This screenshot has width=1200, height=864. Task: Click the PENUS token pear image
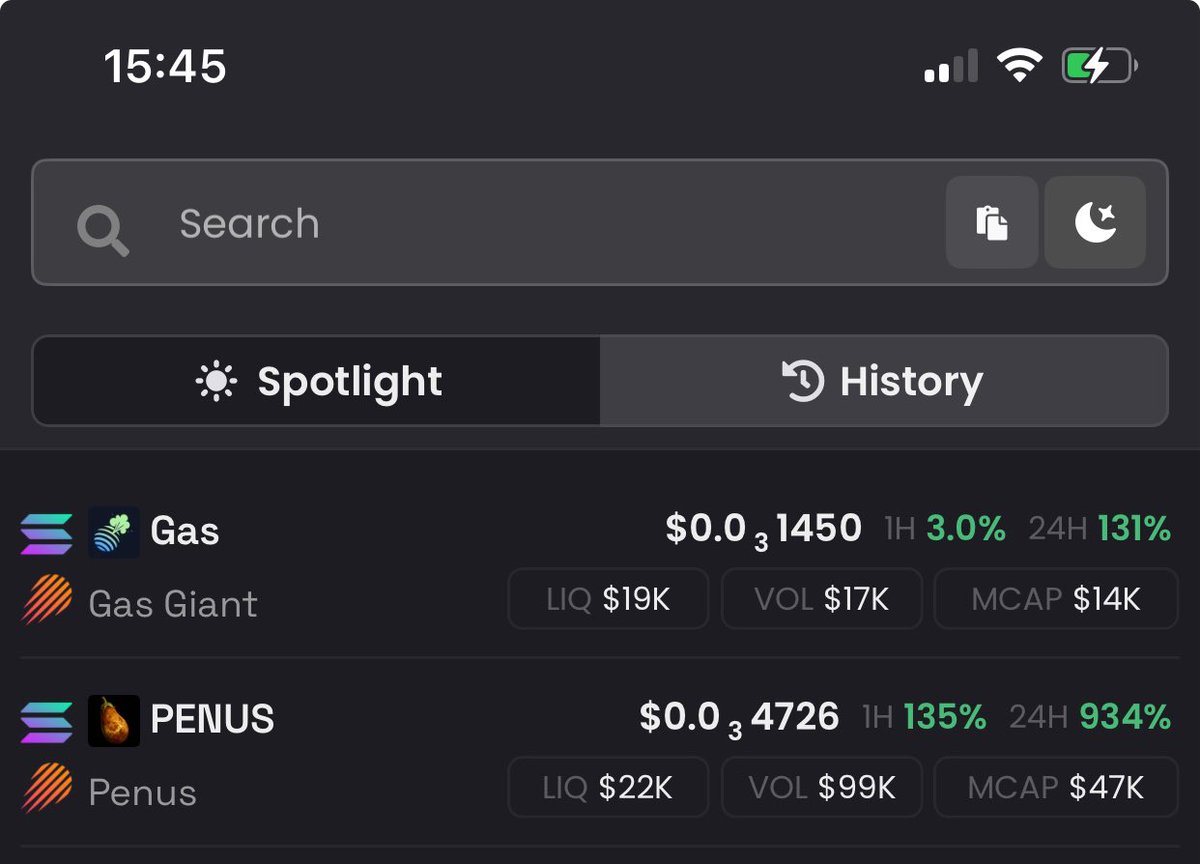(x=113, y=721)
